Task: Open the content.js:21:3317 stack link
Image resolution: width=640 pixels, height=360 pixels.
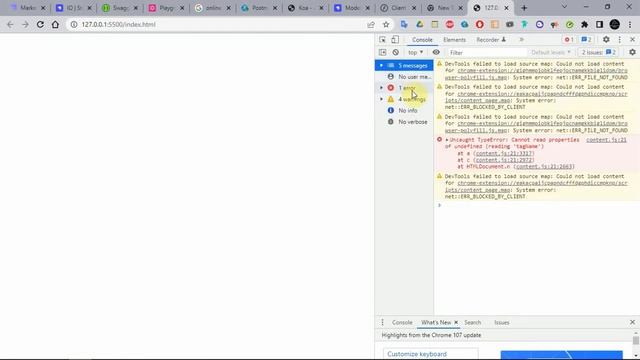Action: 504,153
